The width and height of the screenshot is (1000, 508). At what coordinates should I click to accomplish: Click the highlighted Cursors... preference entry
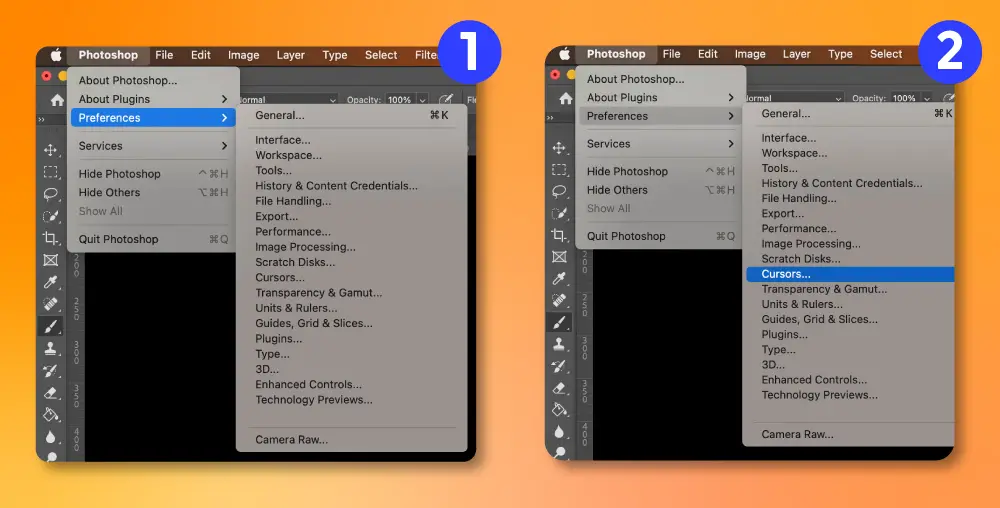pyautogui.click(x=850, y=274)
